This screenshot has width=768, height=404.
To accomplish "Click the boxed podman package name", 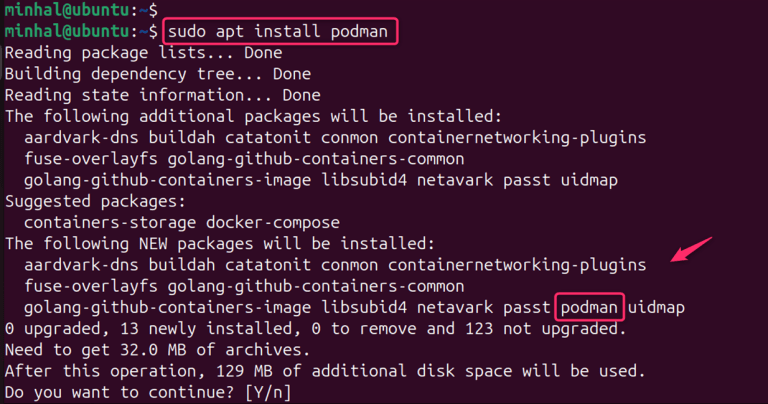I will point(589,308).
